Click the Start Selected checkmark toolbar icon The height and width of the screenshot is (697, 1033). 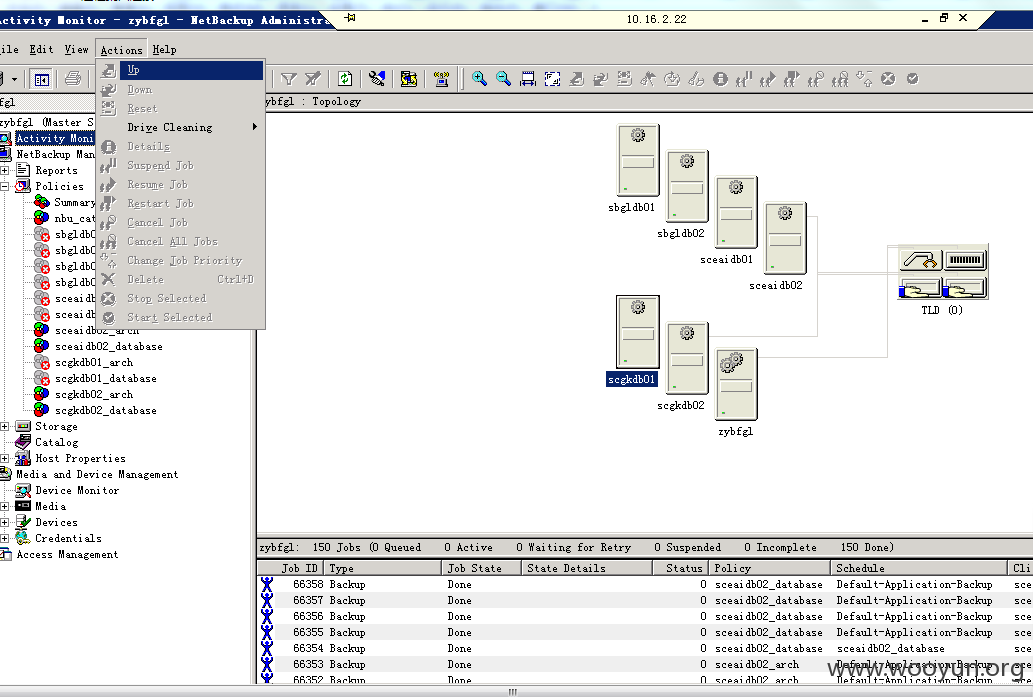tap(912, 79)
